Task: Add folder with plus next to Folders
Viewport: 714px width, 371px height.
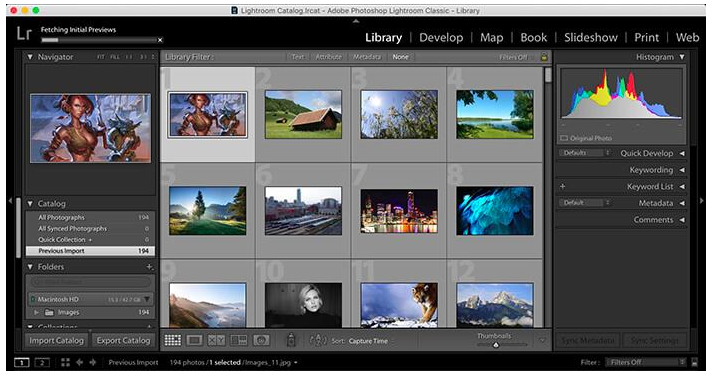Action: click(149, 266)
